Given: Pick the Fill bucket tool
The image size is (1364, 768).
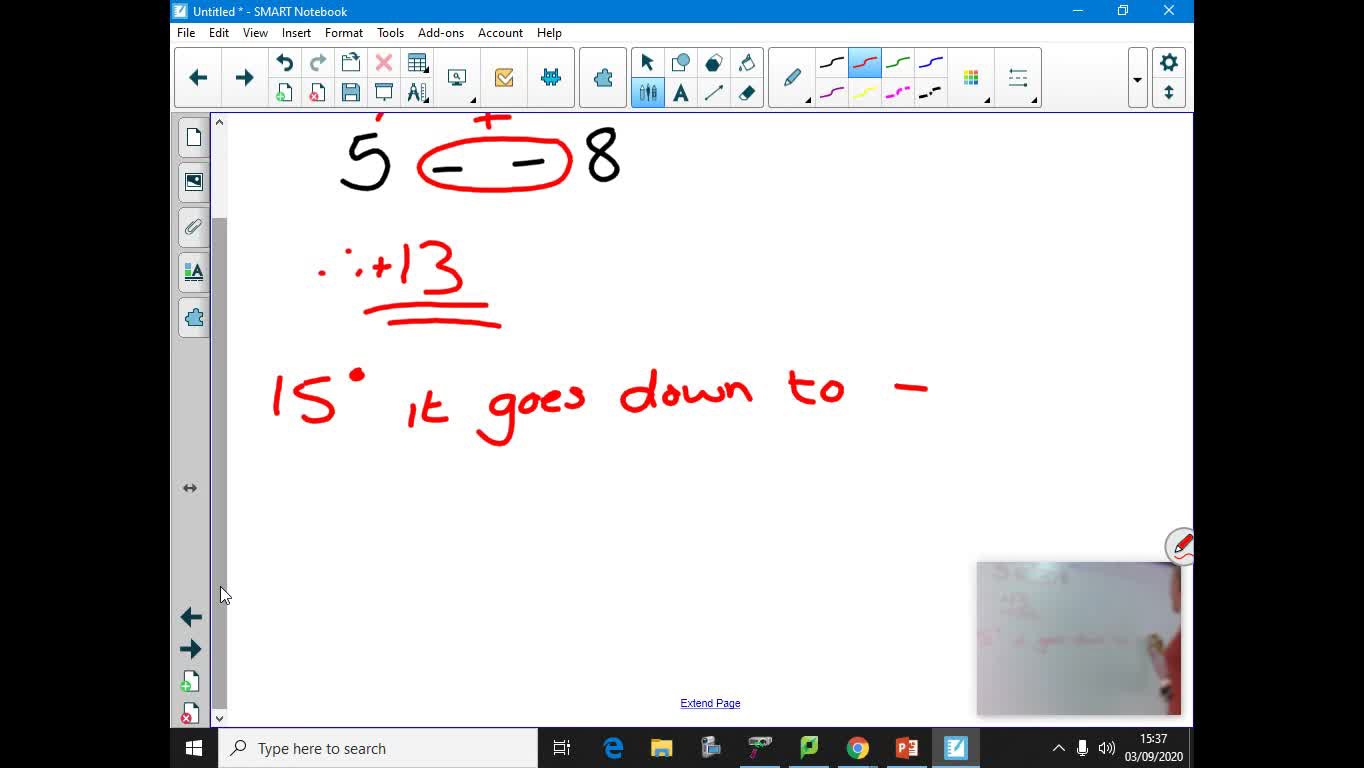Looking at the screenshot, I should coord(746,63).
